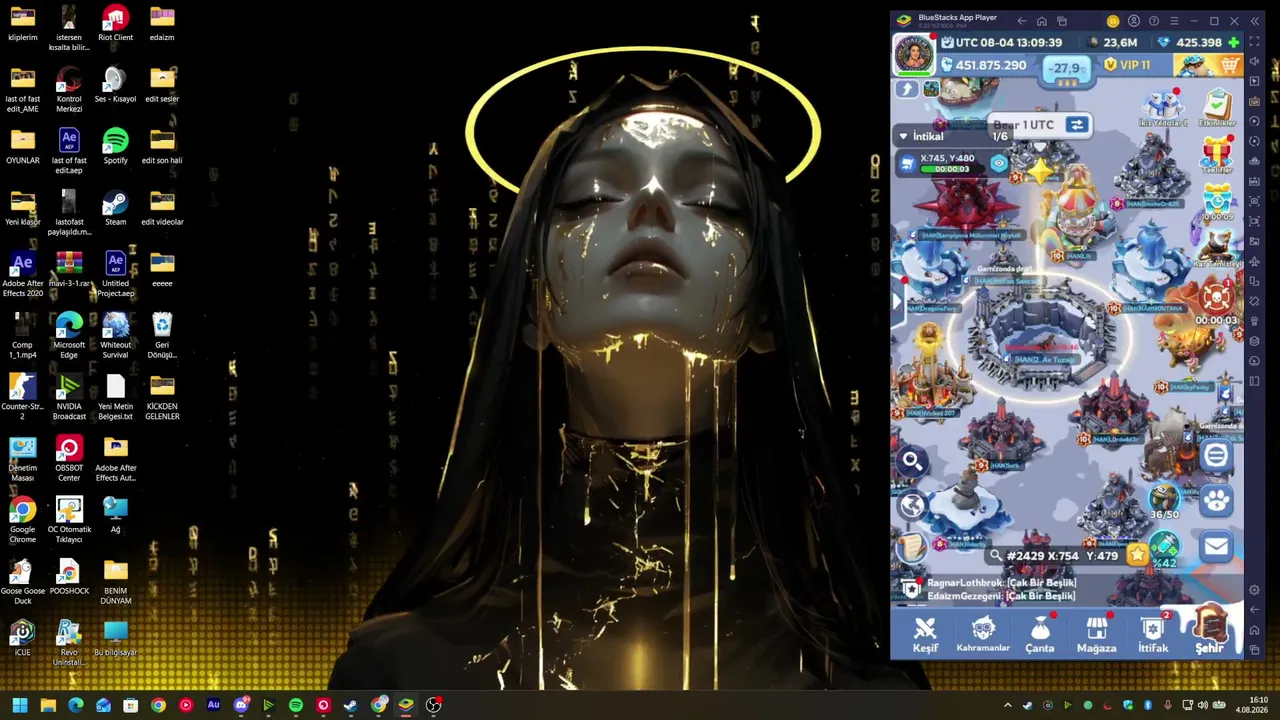Click the 451.875.290 power value
Viewport: 1280px width, 720px height.
click(990, 65)
